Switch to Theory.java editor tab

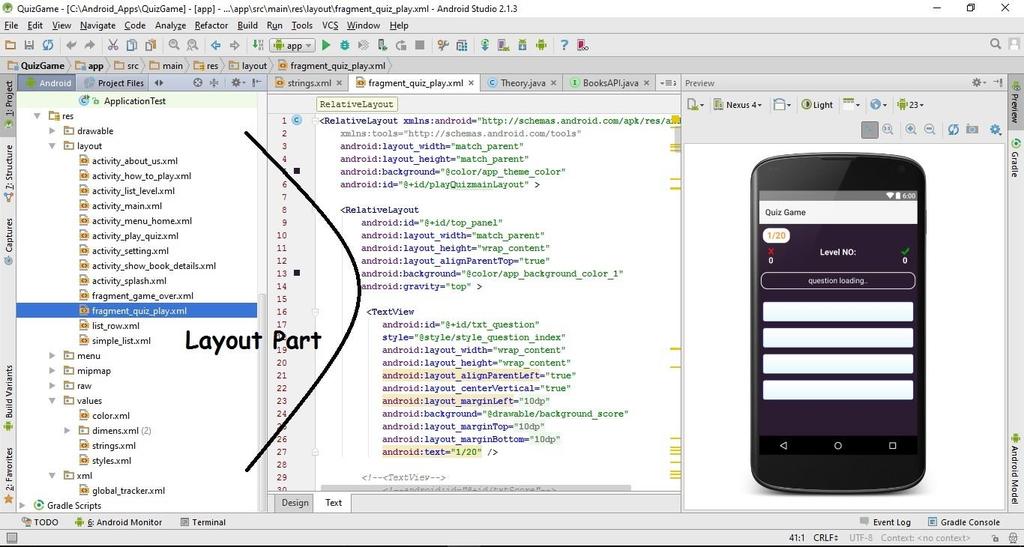click(x=522, y=83)
